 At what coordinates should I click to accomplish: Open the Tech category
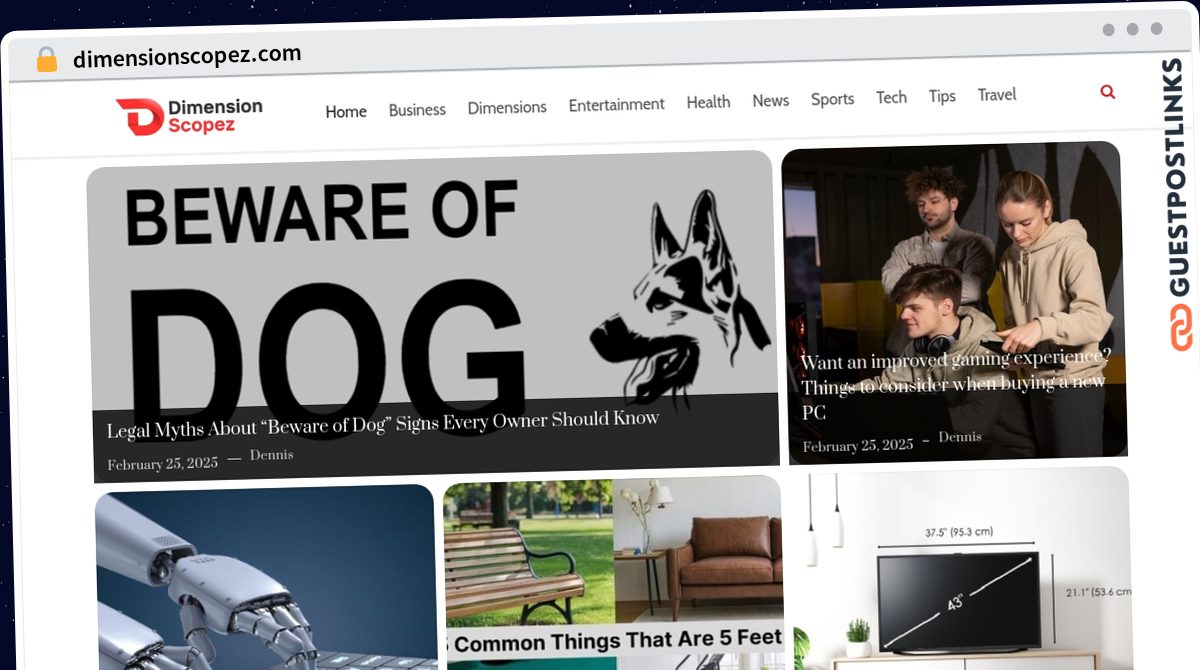click(x=891, y=97)
